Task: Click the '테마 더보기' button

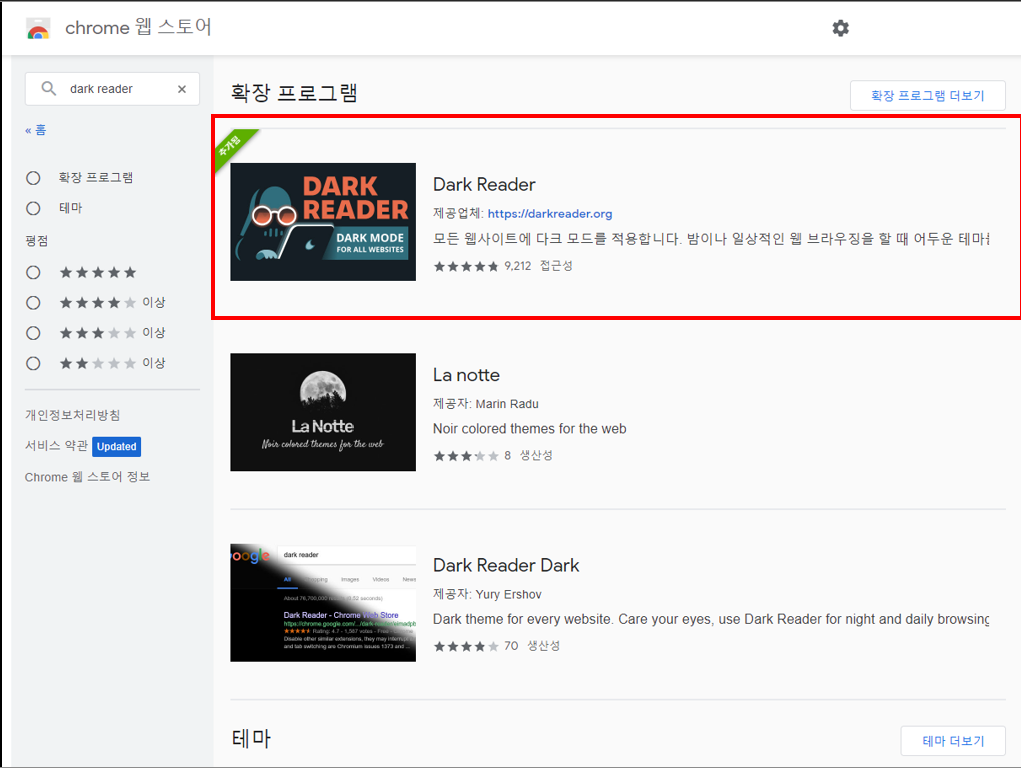Action: pyautogui.click(x=953, y=741)
